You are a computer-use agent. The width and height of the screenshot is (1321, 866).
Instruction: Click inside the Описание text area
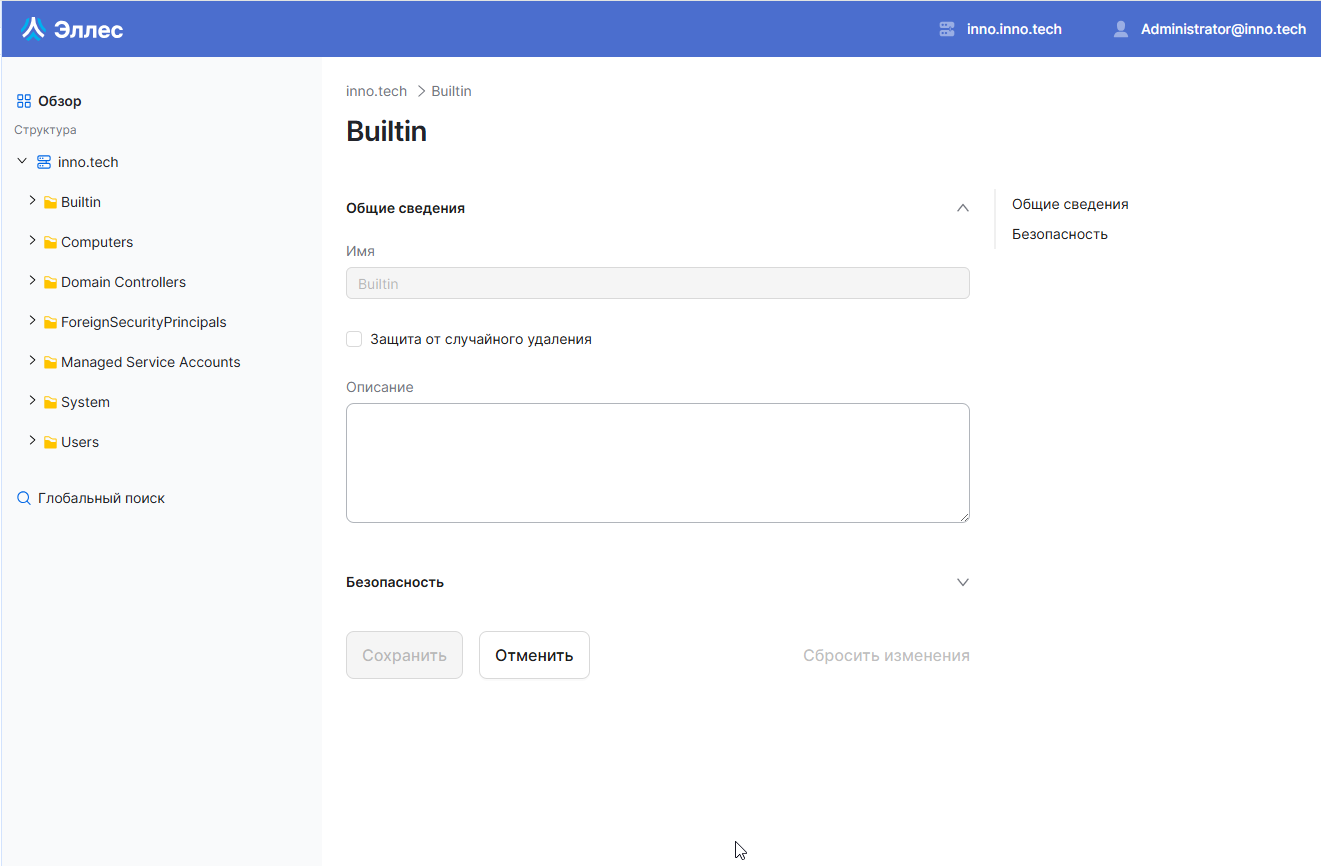pos(657,462)
